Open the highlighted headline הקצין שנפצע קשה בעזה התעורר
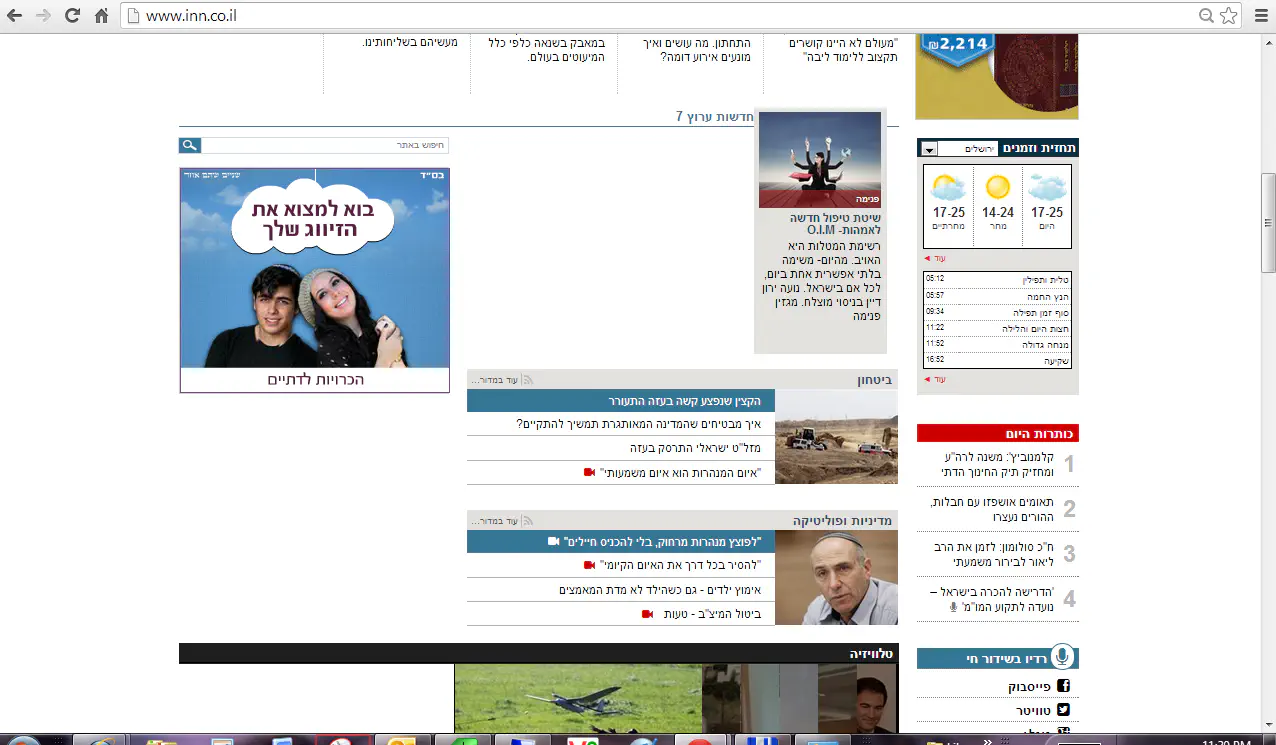The image size is (1276, 745). pyautogui.click(x=685, y=401)
